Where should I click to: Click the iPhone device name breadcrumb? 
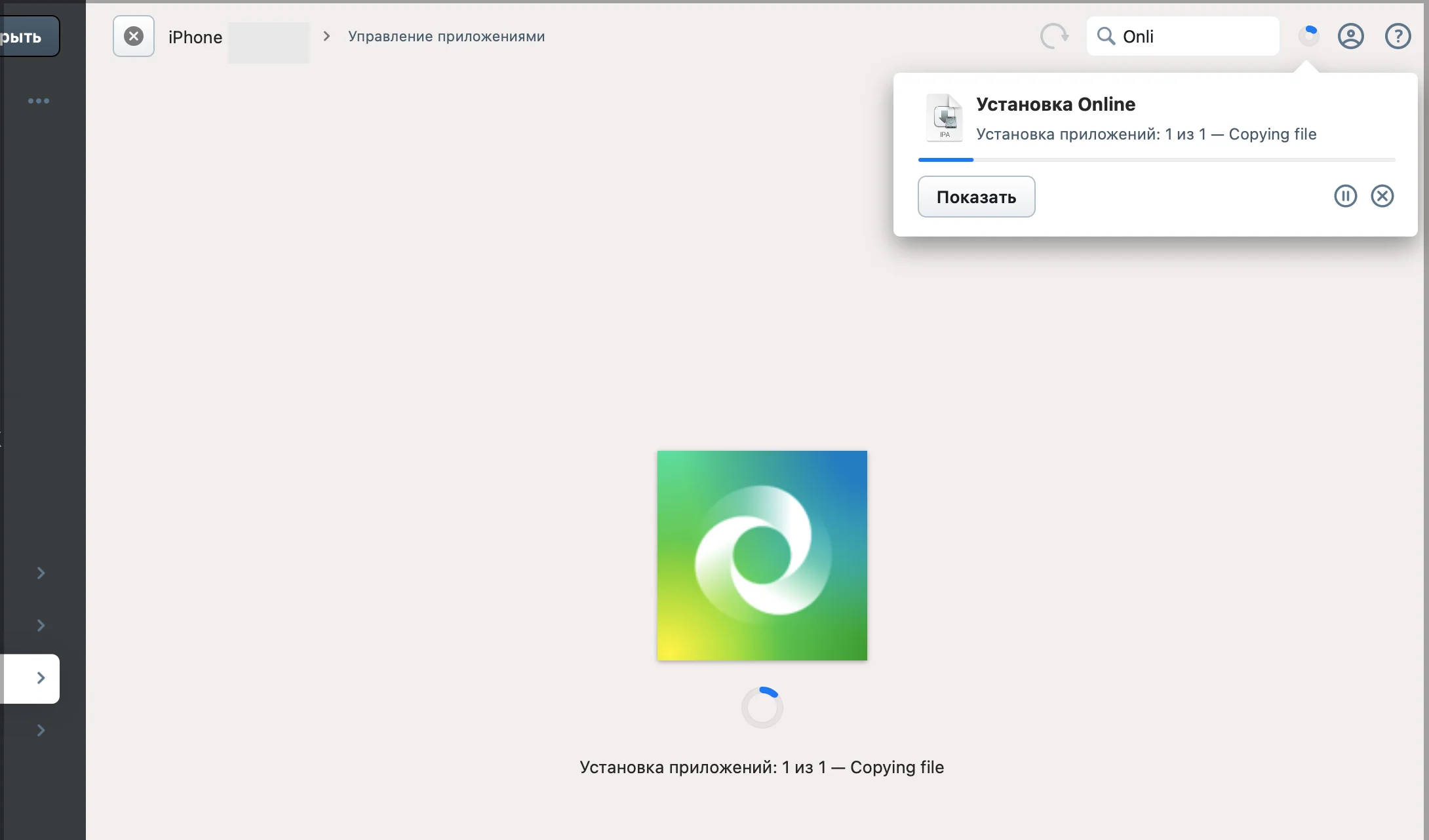pyautogui.click(x=195, y=37)
